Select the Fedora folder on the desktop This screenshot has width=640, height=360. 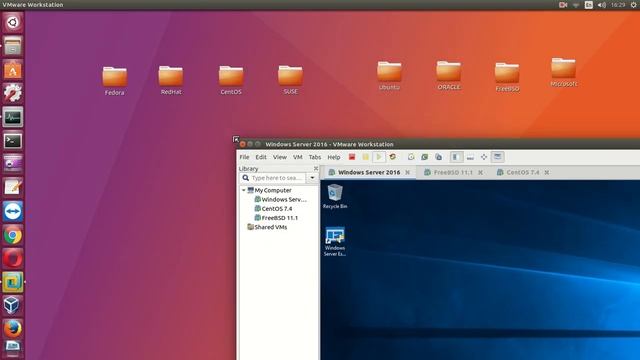coord(115,81)
